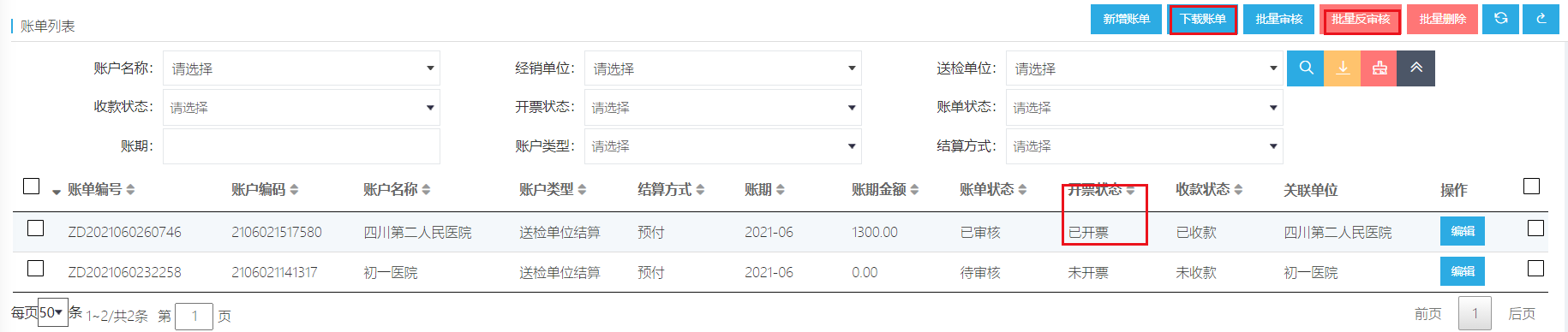Expand the 结算方式 dropdown

[x=1145, y=146]
